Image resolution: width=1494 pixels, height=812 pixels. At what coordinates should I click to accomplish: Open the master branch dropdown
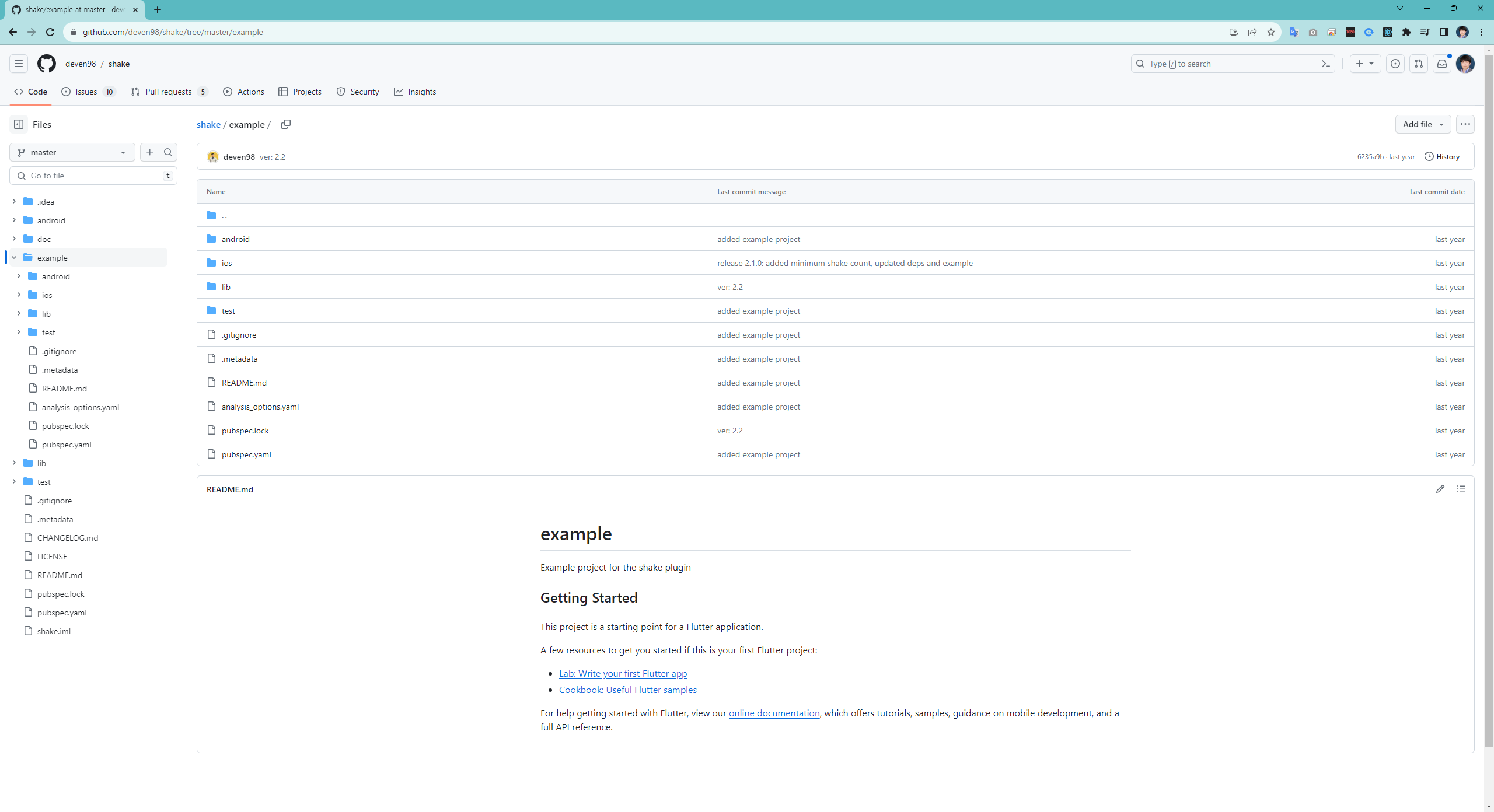point(72,152)
